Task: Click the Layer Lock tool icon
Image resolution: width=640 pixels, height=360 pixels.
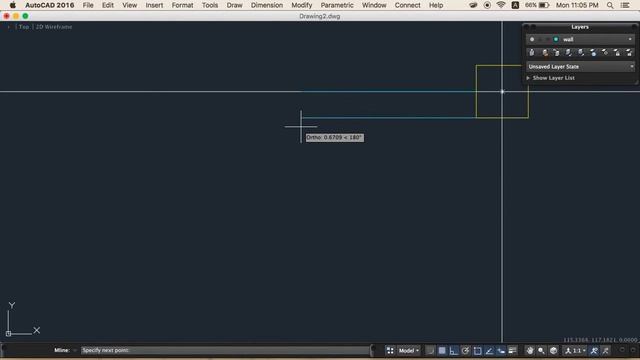Action: point(618,53)
